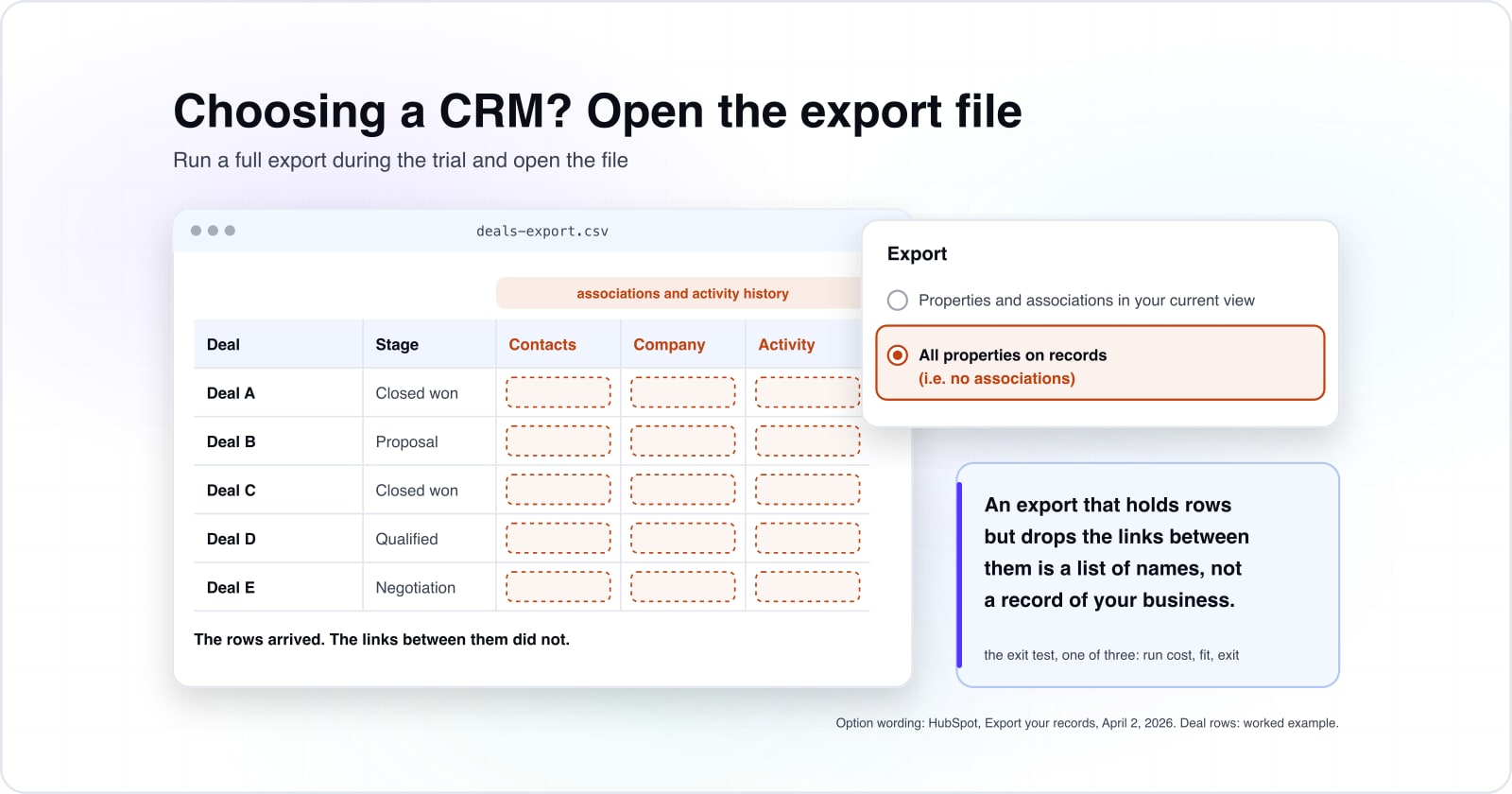1512x794 pixels.
Task: Select the 'Deal E' row label
Action: 231,588
